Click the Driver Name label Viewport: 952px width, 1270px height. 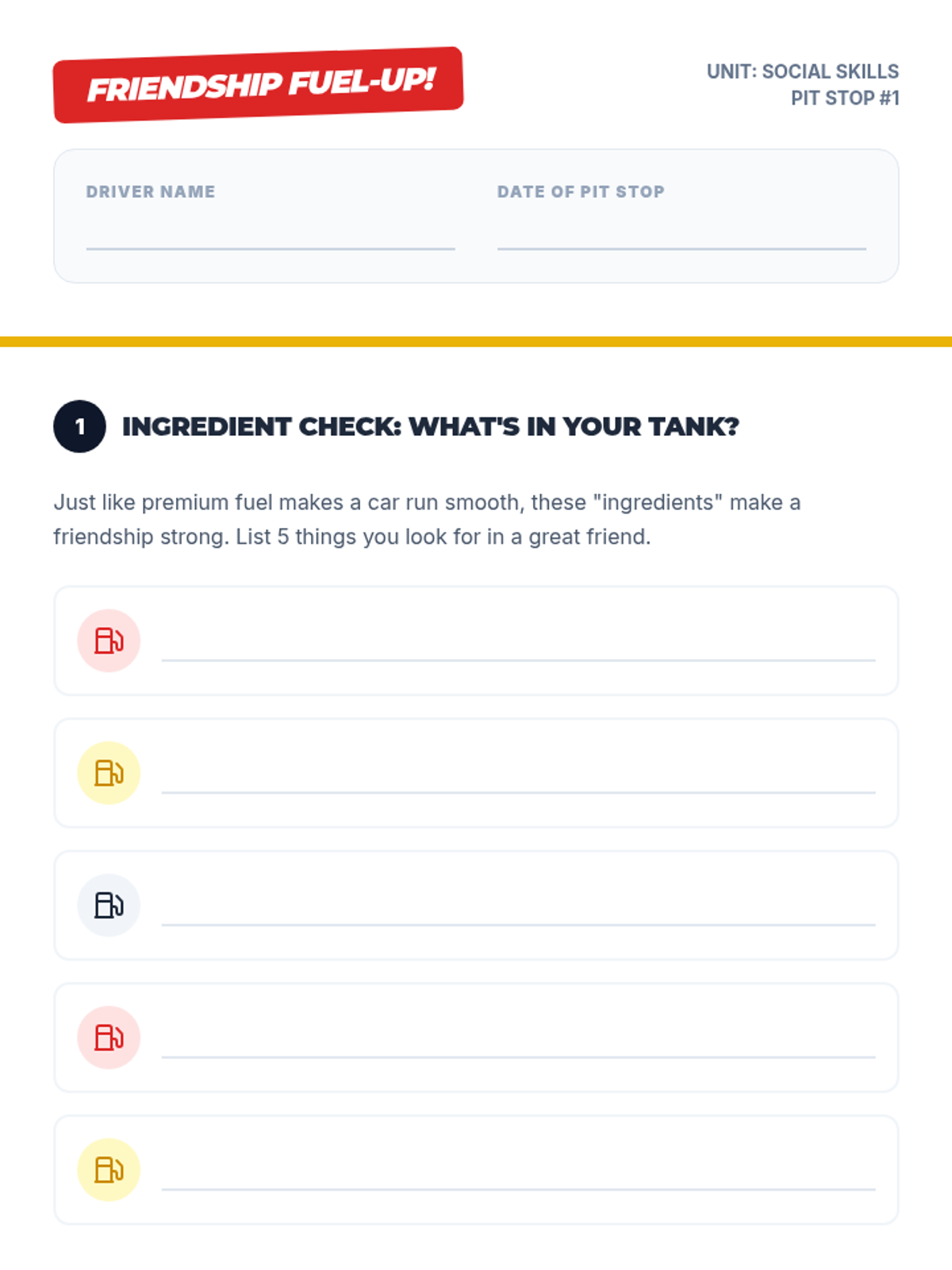[x=151, y=191]
